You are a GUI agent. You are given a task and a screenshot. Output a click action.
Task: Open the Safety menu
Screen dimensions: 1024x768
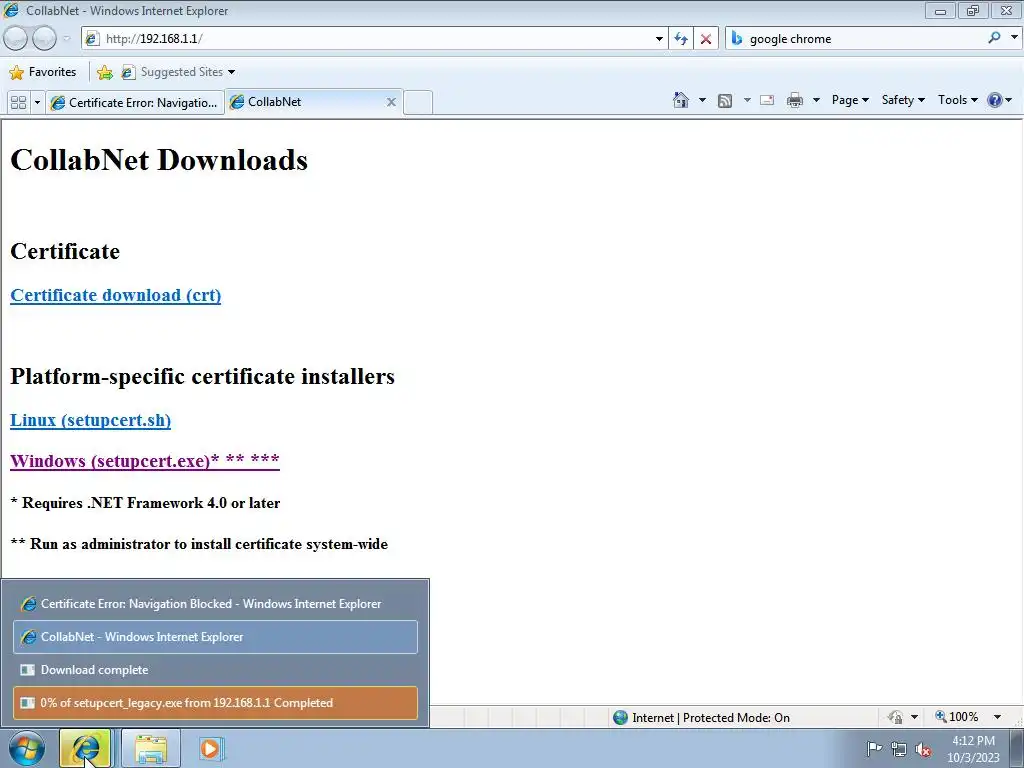(x=903, y=100)
